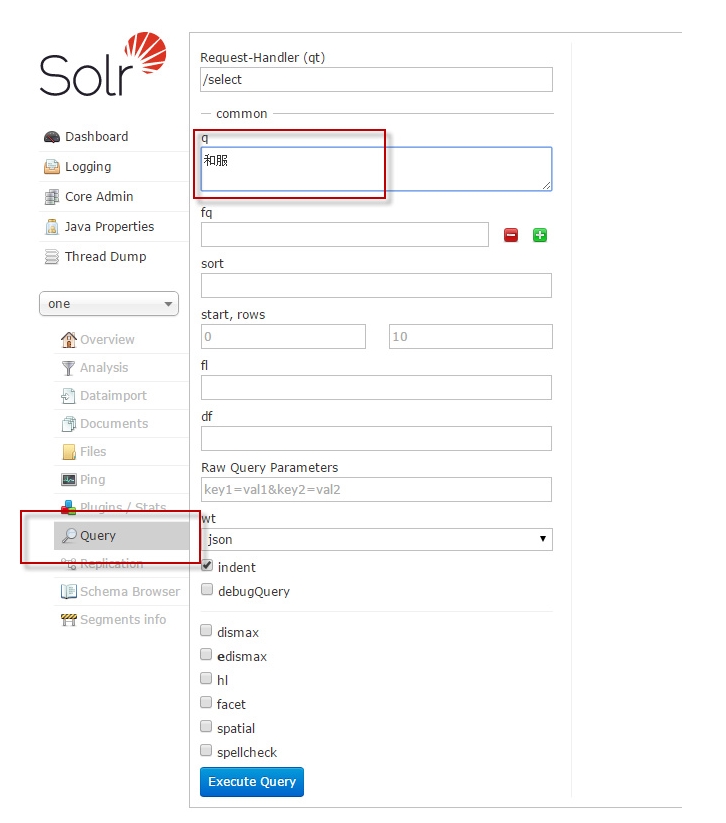Add another fq filter with green plus
This screenshot has width=726, height=823.
tap(540, 235)
